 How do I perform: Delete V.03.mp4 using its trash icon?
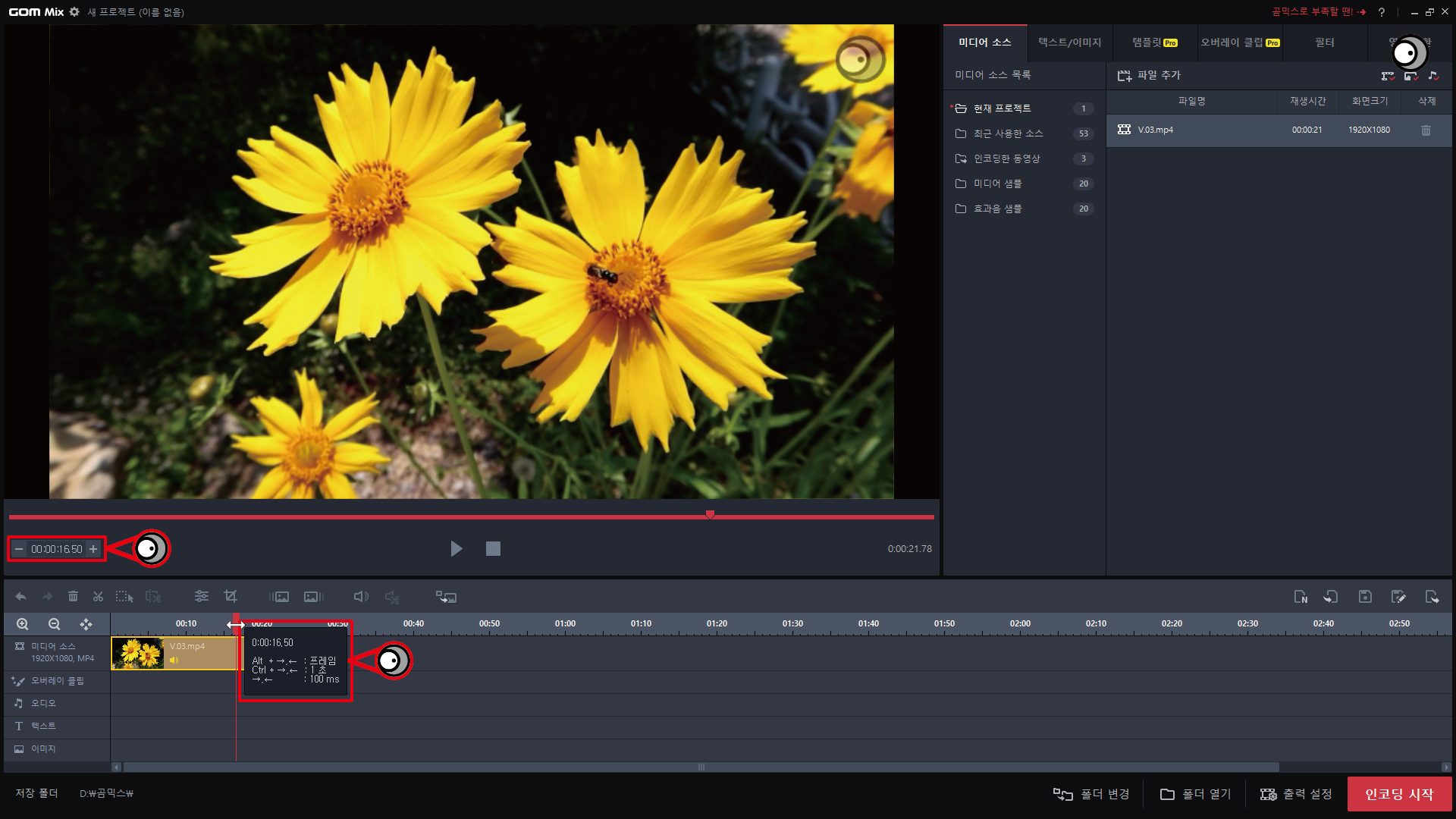point(1426,130)
